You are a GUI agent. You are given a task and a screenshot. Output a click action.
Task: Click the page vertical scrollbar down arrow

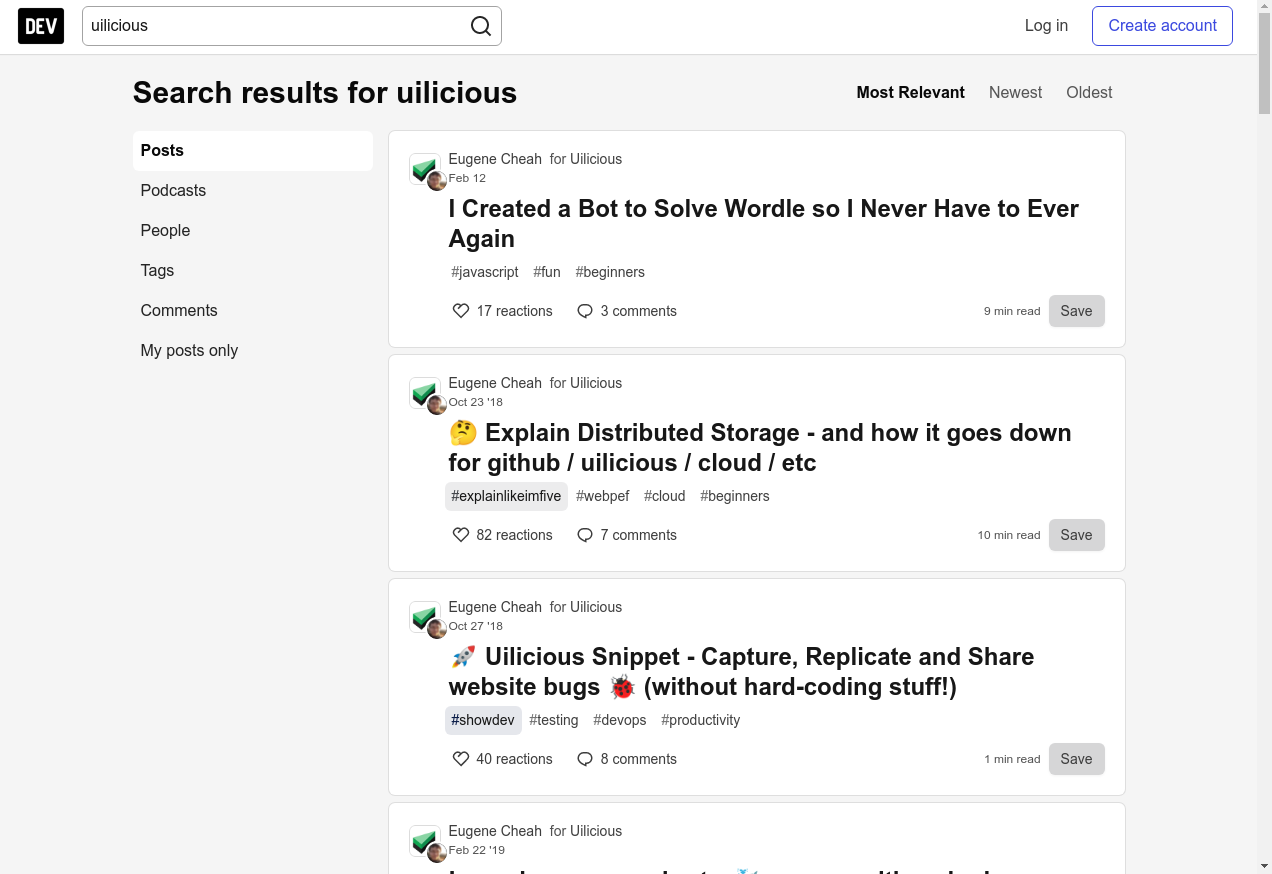(x=1264, y=865)
